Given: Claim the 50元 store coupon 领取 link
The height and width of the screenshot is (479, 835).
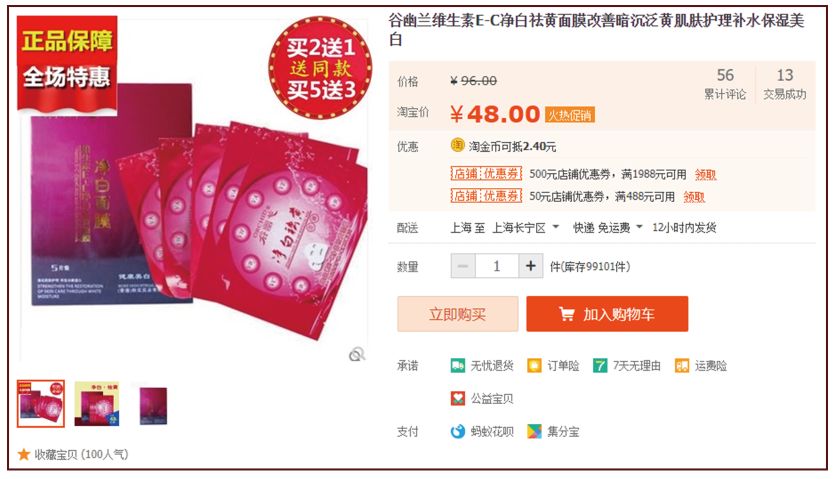Looking at the screenshot, I should (x=694, y=197).
